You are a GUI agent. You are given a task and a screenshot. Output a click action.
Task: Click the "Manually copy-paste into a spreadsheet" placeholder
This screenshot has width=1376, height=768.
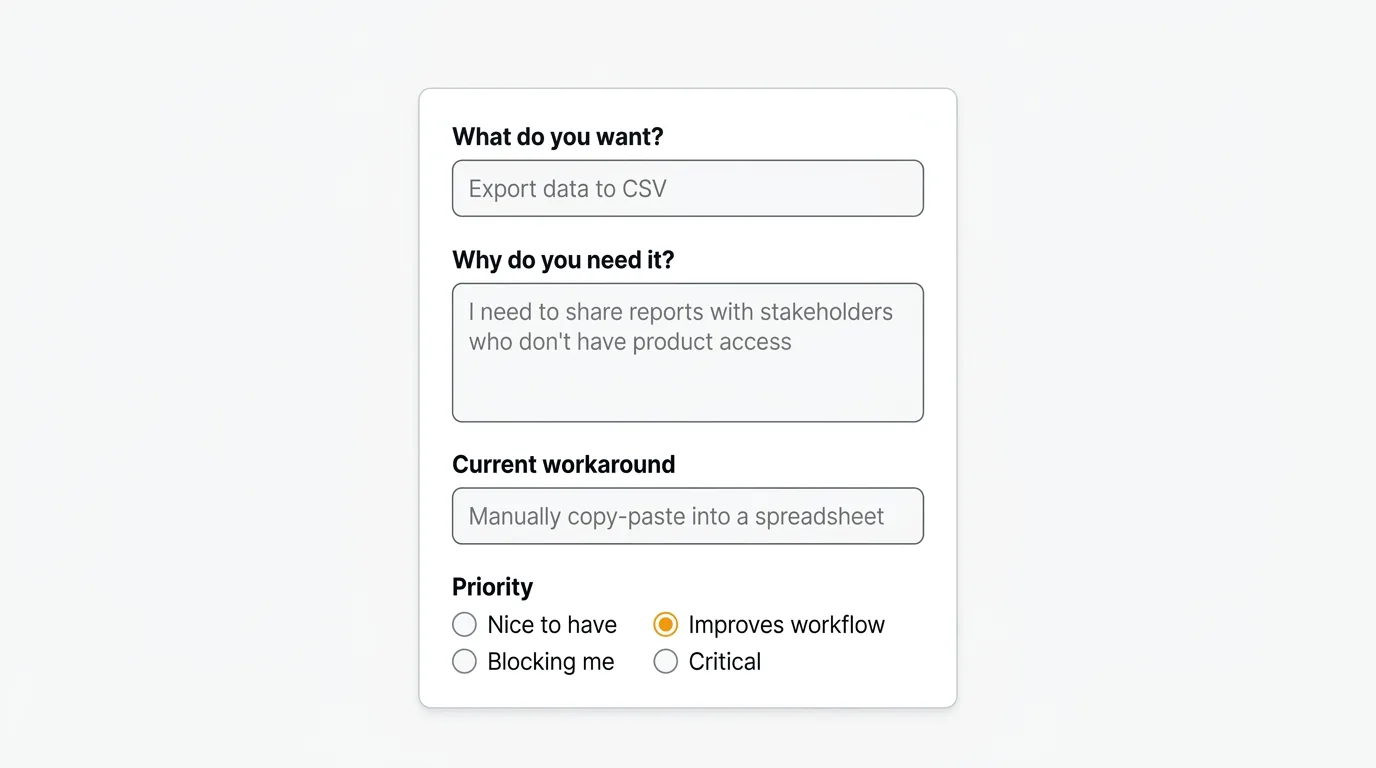pyautogui.click(x=676, y=517)
